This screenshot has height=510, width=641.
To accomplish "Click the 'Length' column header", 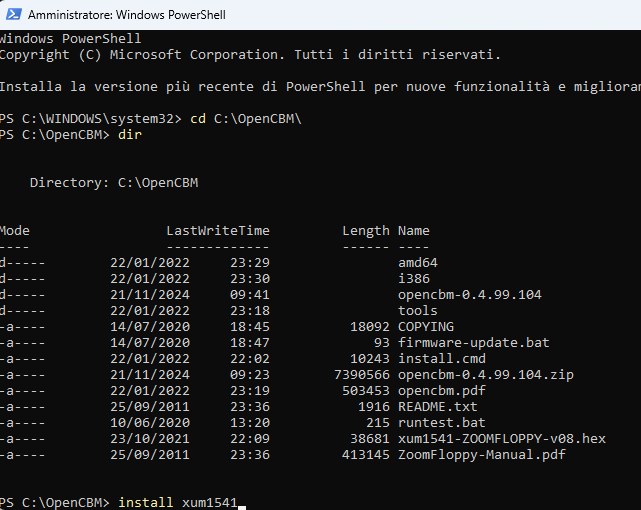I will [366, 231].
